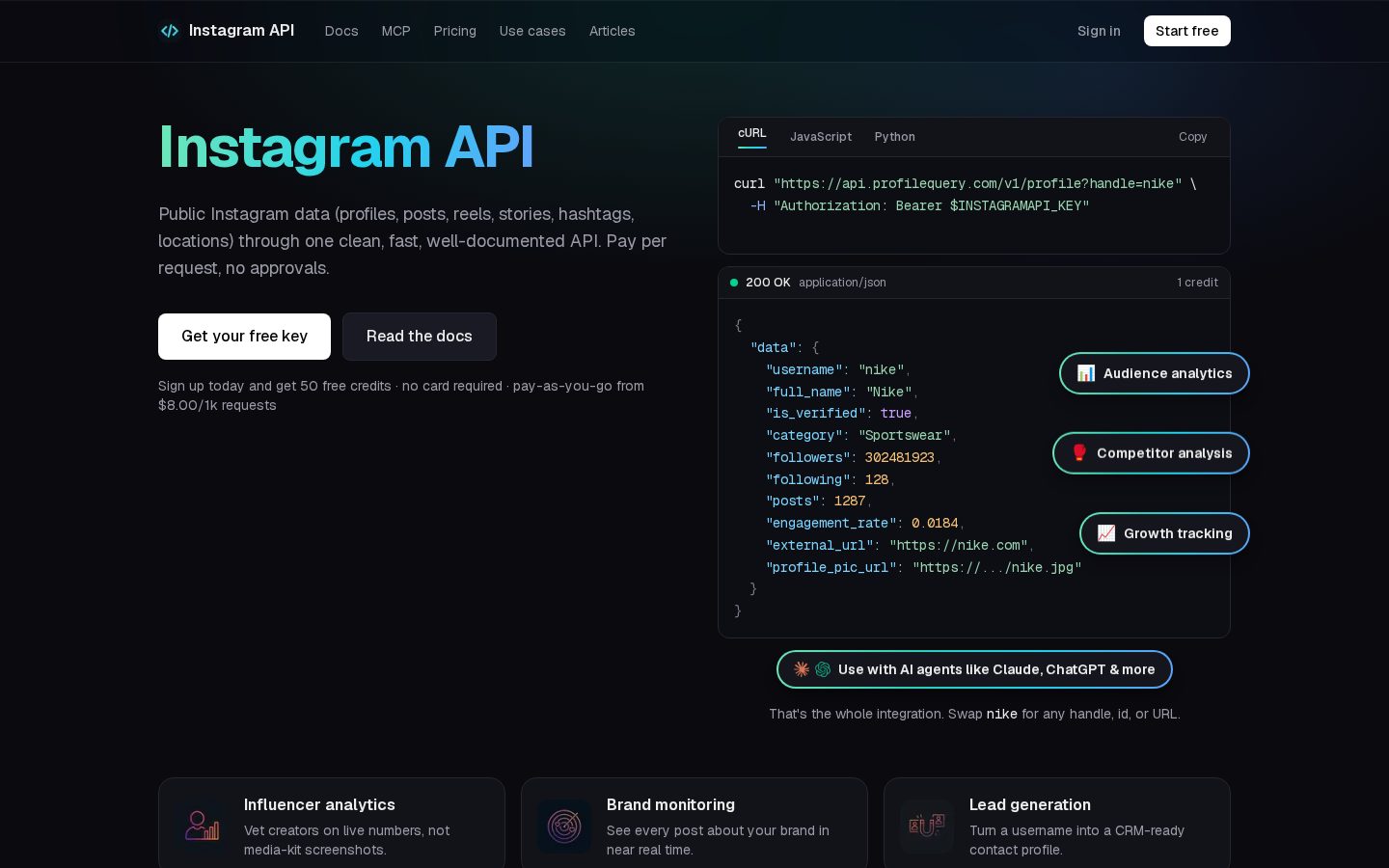This screenshot has height=868, width=1389.
Task: Open the Audience analytics pill
Action: [1155, 373]
